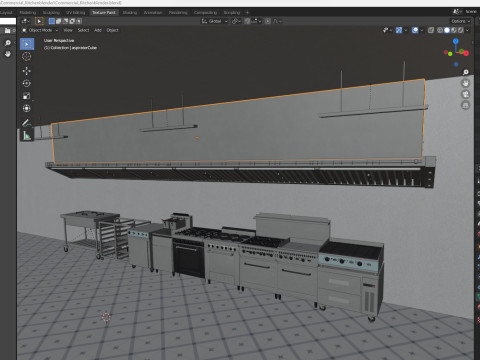Select the Measure tool

coord(27,135)
